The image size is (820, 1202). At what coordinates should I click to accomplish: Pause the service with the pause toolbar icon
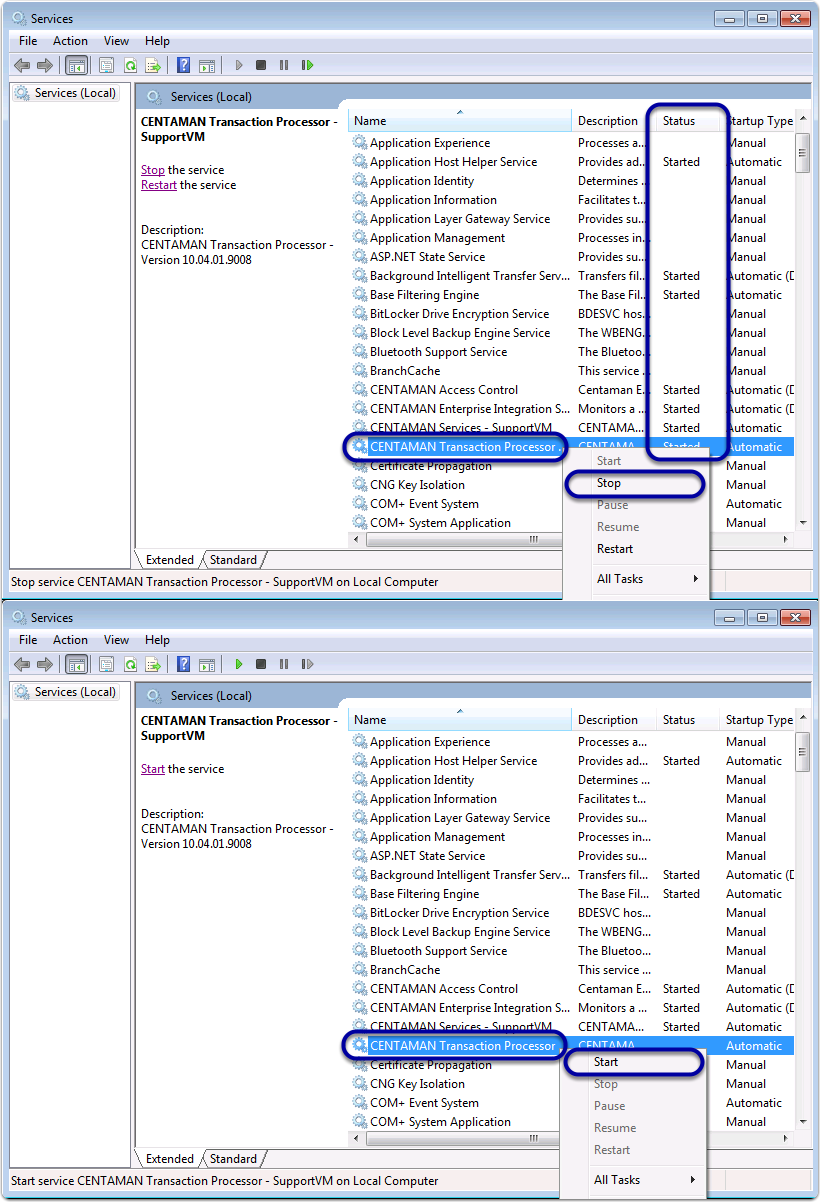coord(284,65)
